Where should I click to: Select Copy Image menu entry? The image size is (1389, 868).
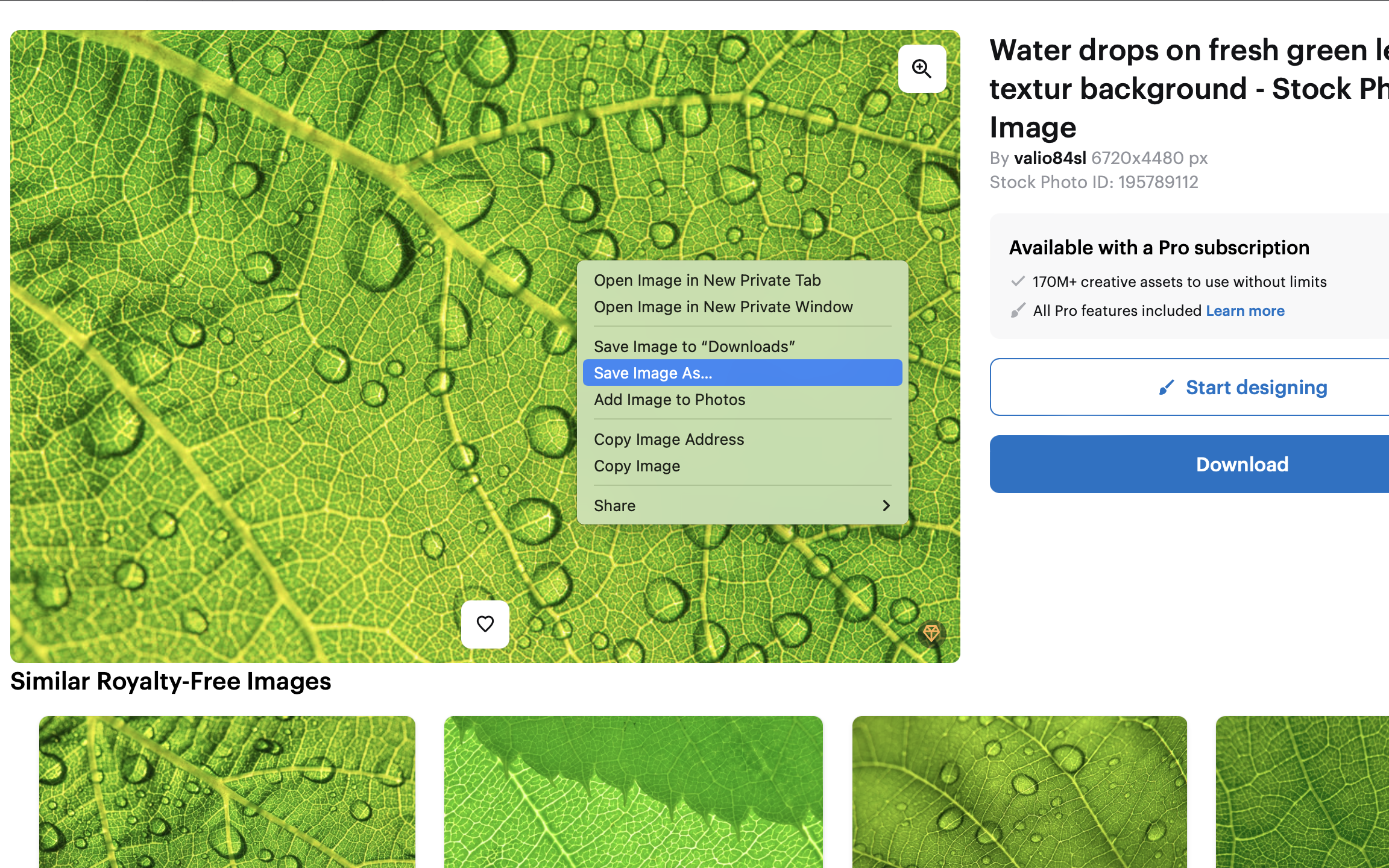click(742, 466)
